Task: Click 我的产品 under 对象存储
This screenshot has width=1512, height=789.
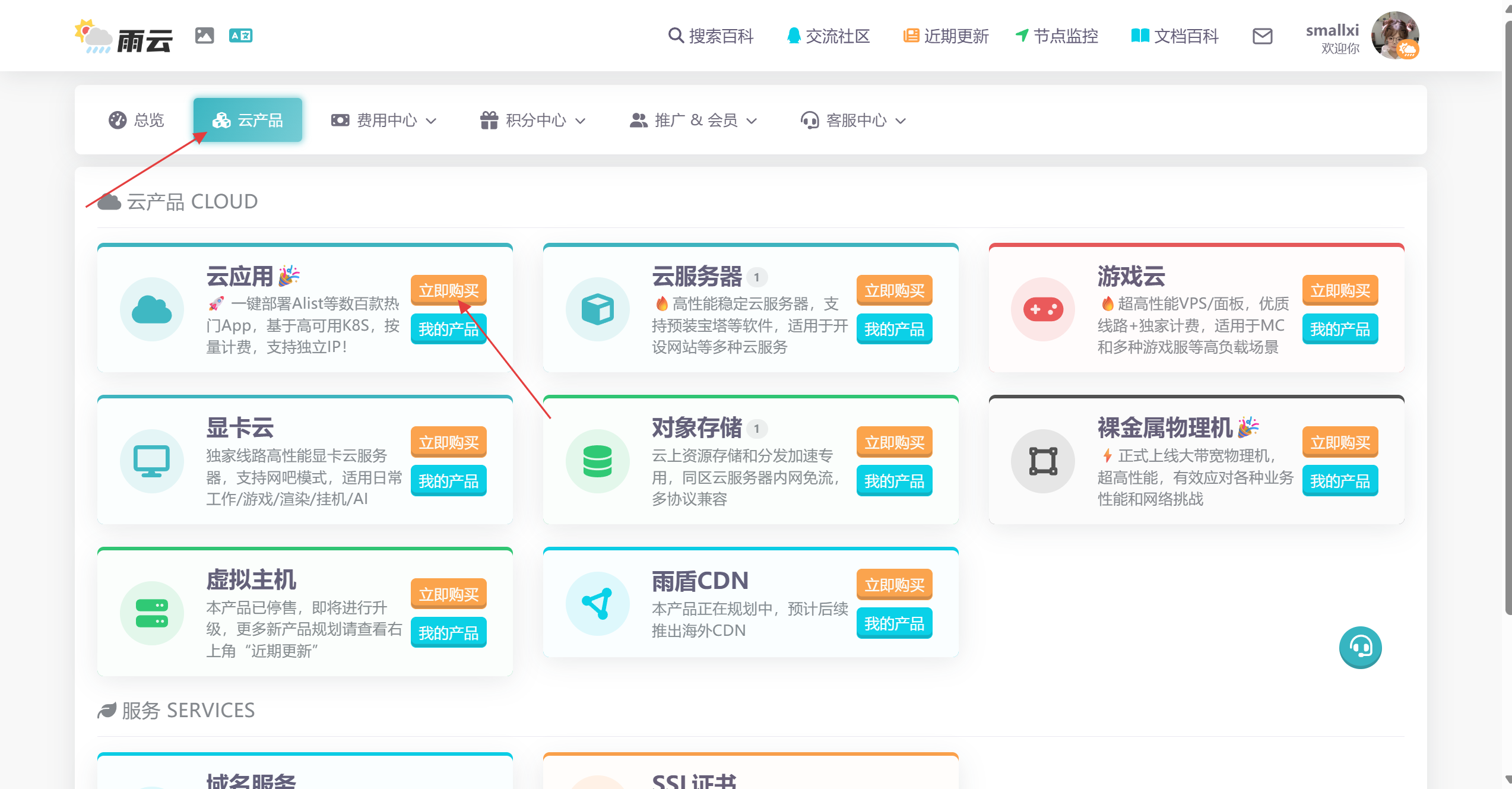Action: pos(894,480)
